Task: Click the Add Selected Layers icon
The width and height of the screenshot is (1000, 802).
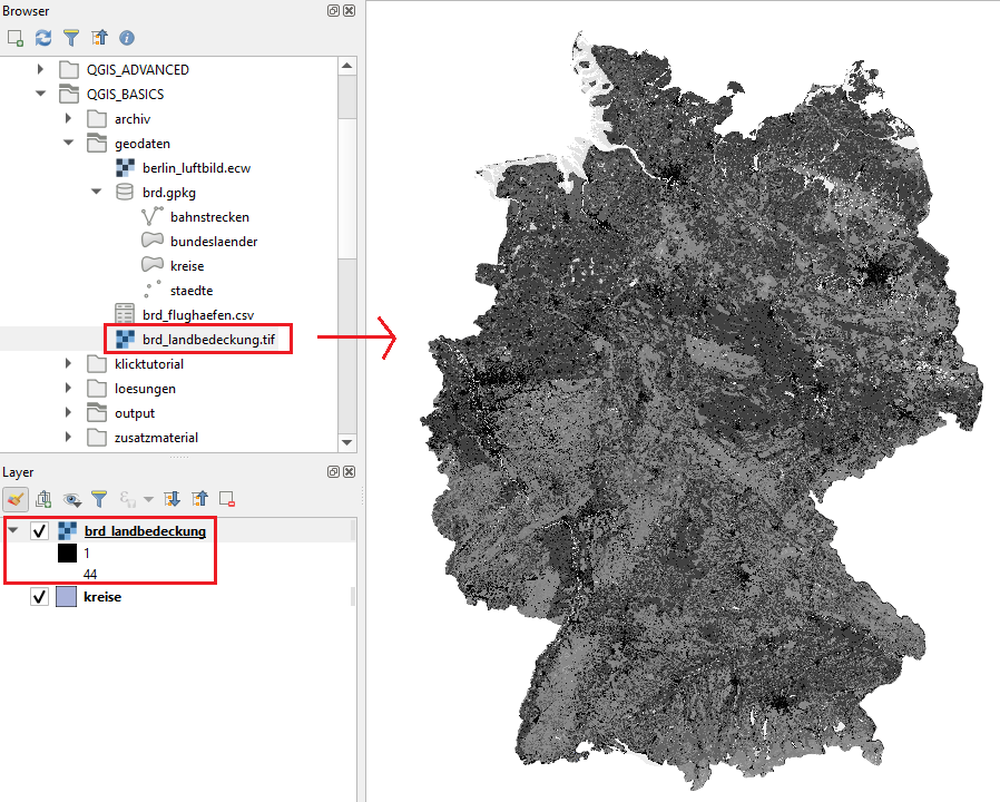Action: click(14, 38)
